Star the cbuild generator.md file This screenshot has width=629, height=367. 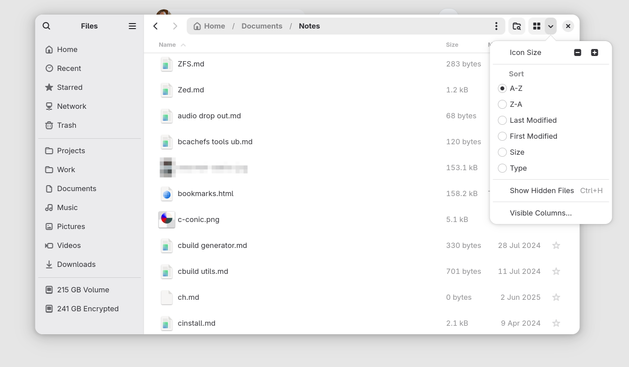click(x=556, y=245)
